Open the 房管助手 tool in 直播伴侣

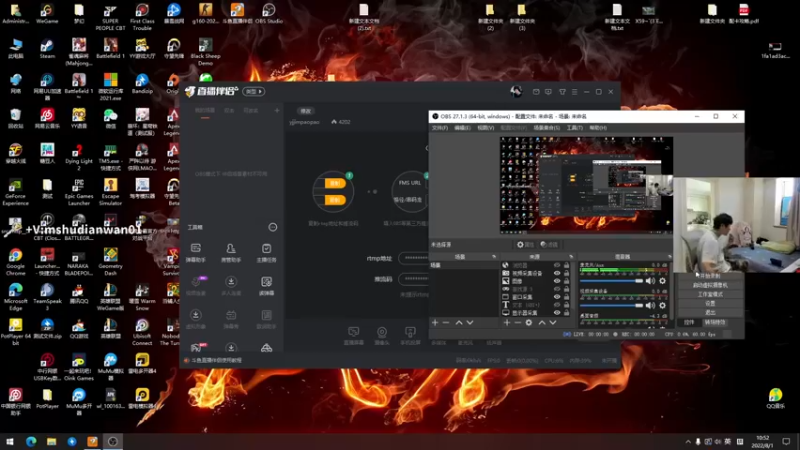pyautogui.click(x=231, y=253)
